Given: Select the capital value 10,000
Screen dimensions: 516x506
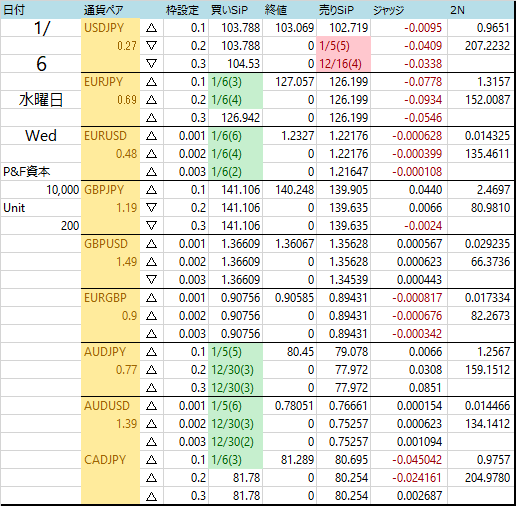Looking at the screenshot, I should pyautogui.click(x=63, y=190).
